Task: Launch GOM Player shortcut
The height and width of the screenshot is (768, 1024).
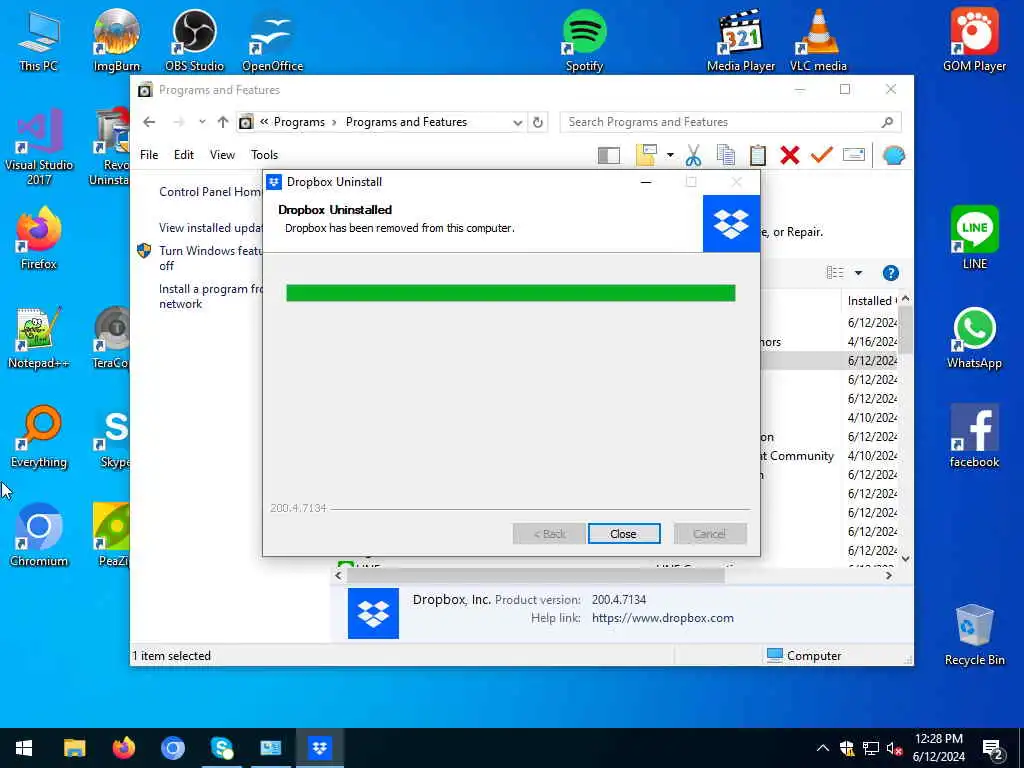Action: 974,40
